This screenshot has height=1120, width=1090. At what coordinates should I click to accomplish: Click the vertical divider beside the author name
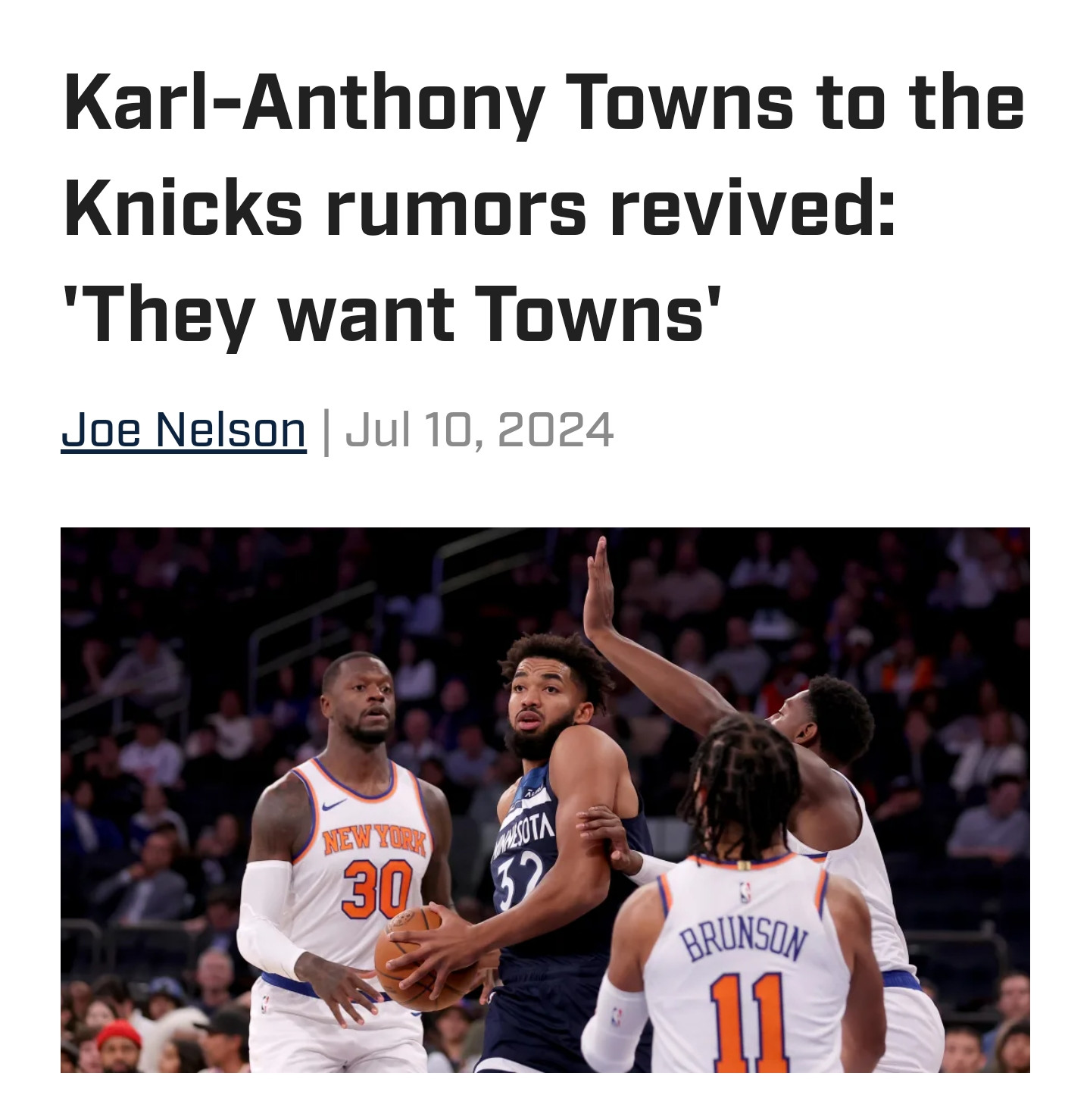[326, 432]
